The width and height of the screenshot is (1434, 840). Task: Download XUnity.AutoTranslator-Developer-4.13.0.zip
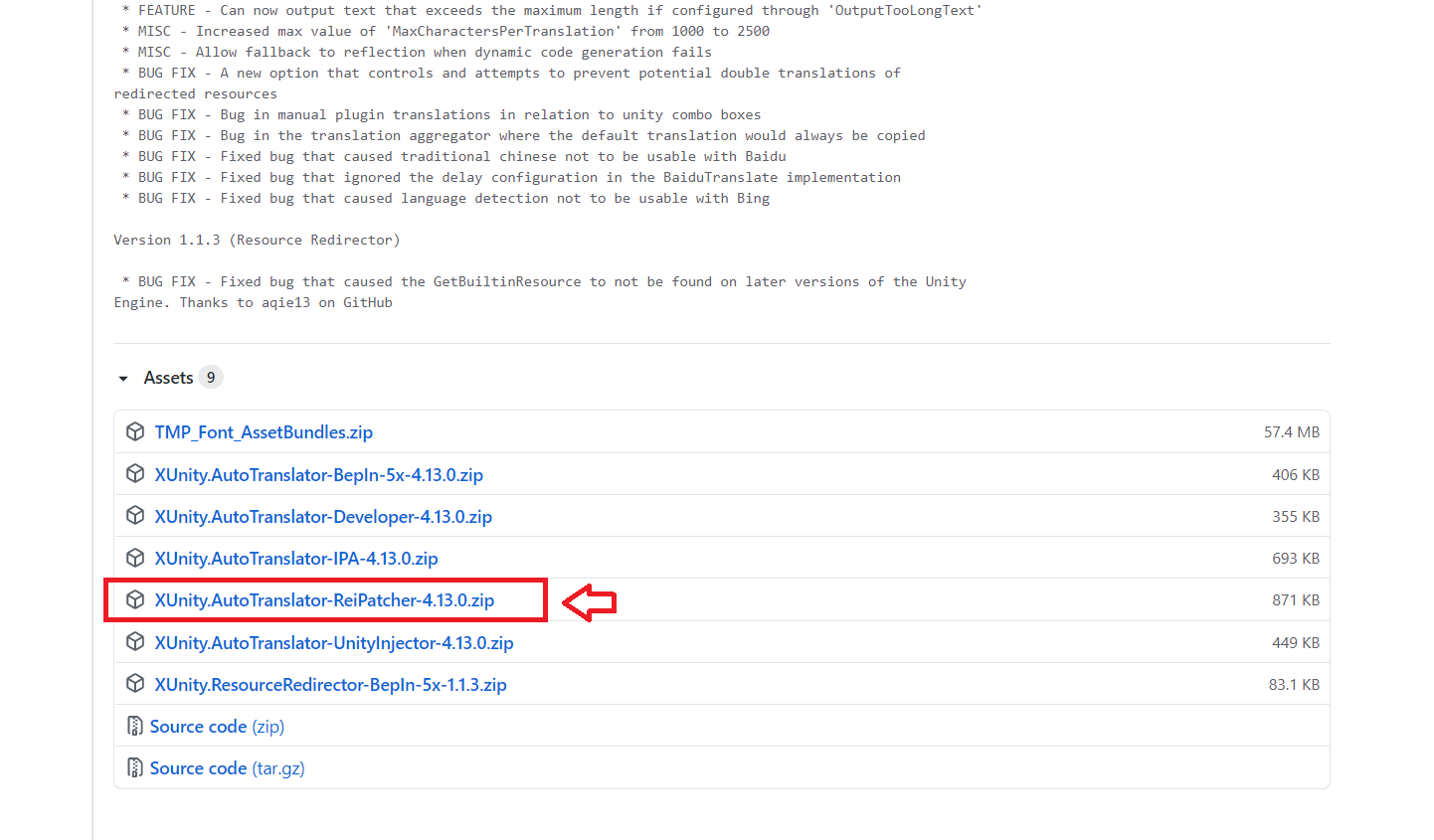323,517
